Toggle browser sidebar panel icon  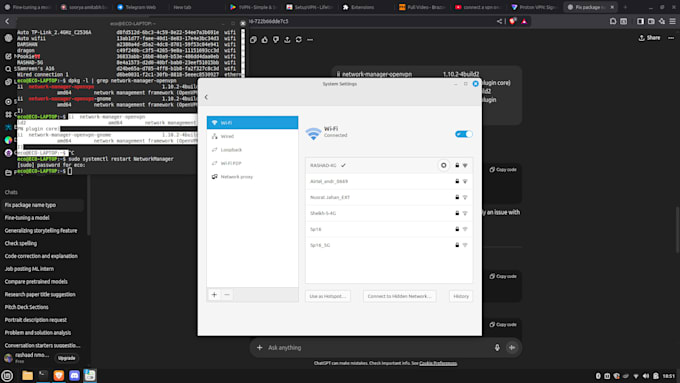pyautogui.click(x=640, y=21)
